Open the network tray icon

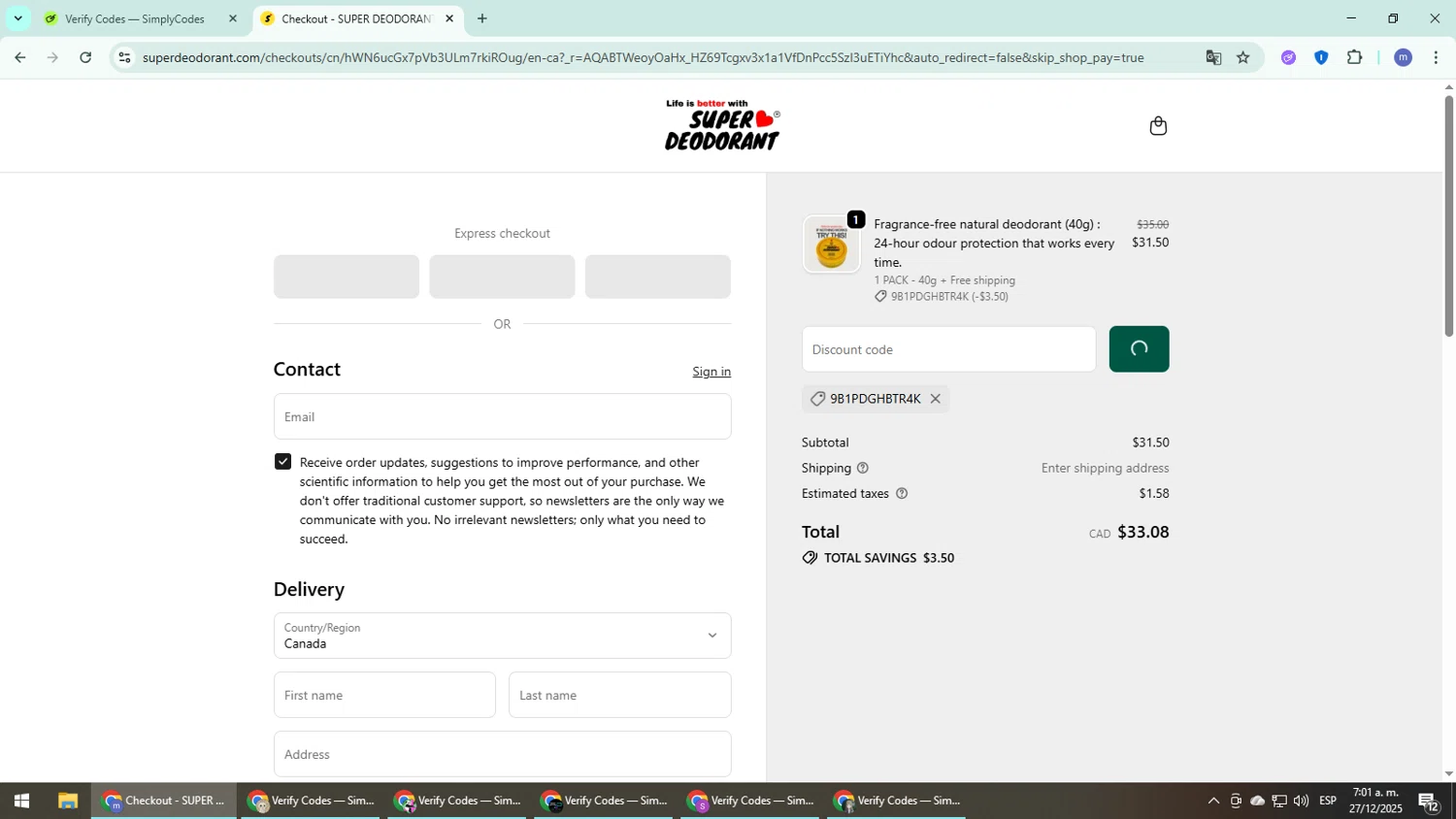click(x=1279, y=801)
